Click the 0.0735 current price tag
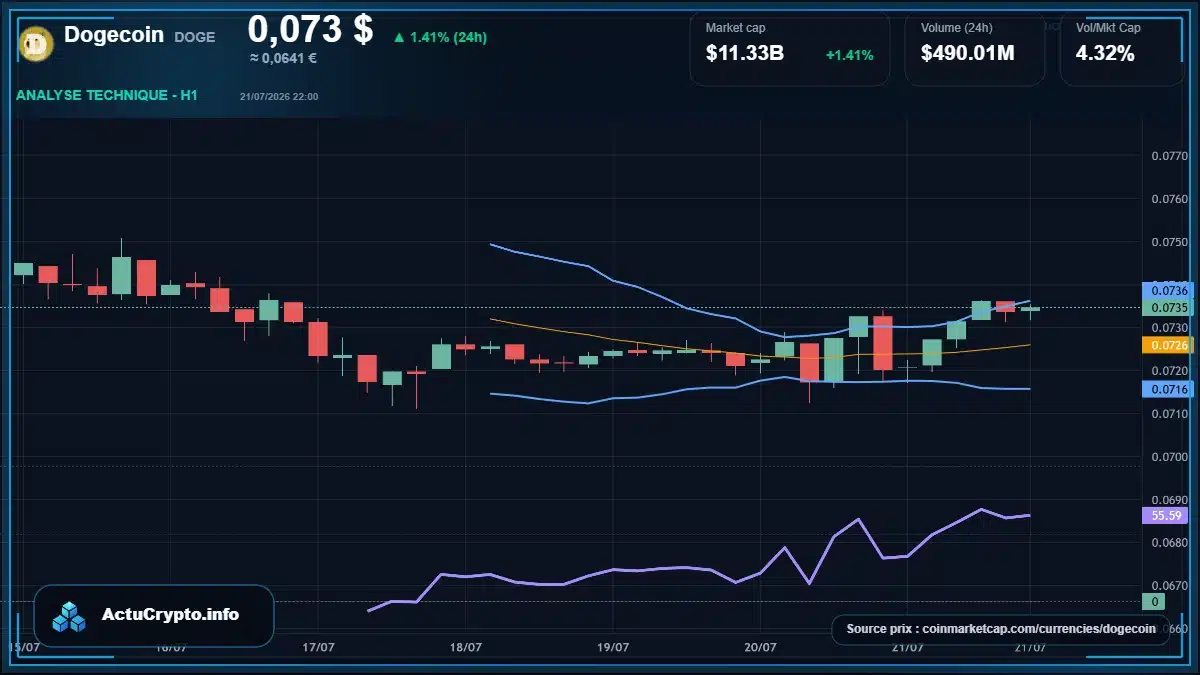Screen dimensions: 1200x675 coord(1168,307)
